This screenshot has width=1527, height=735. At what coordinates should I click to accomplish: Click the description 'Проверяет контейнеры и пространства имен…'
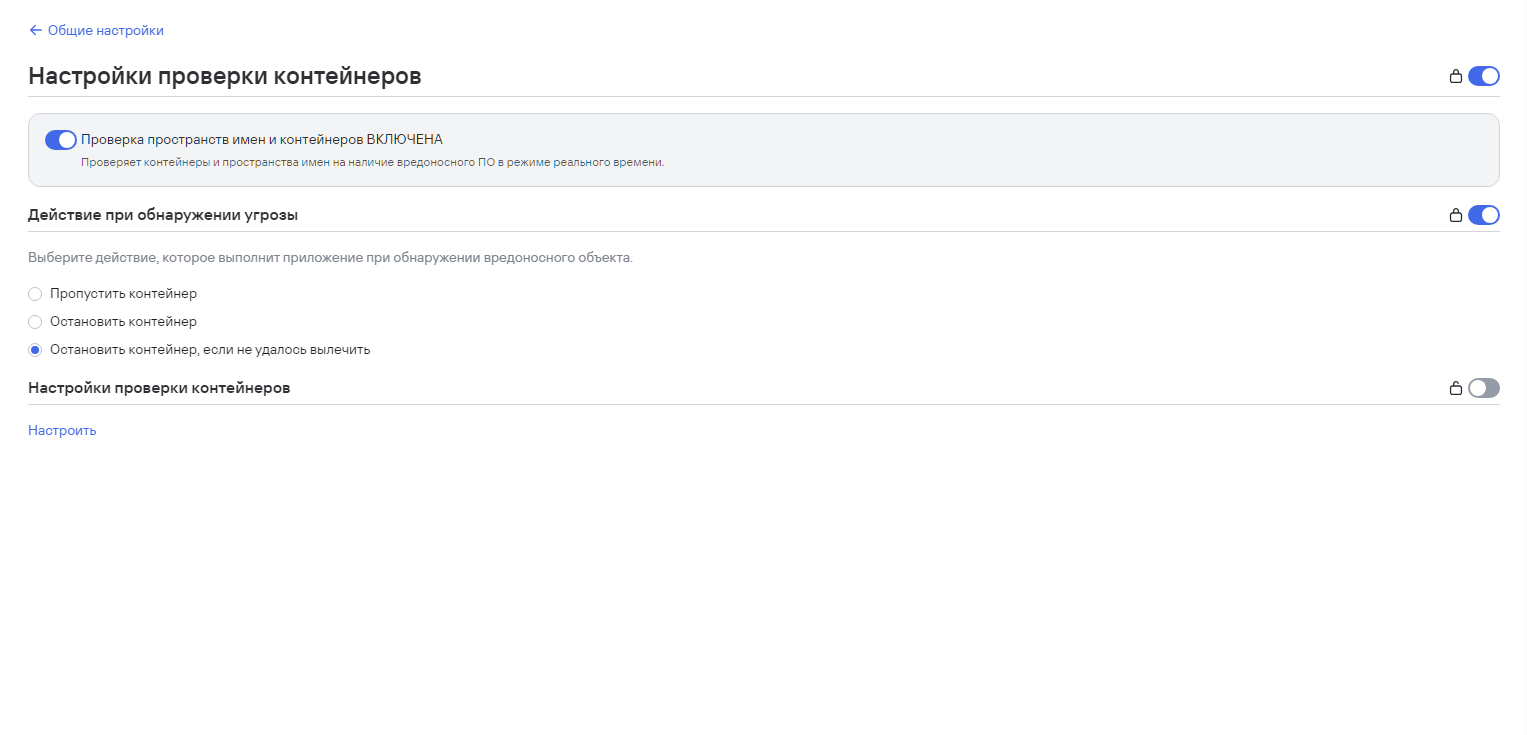pyautogui.click(x=372, y=162)
